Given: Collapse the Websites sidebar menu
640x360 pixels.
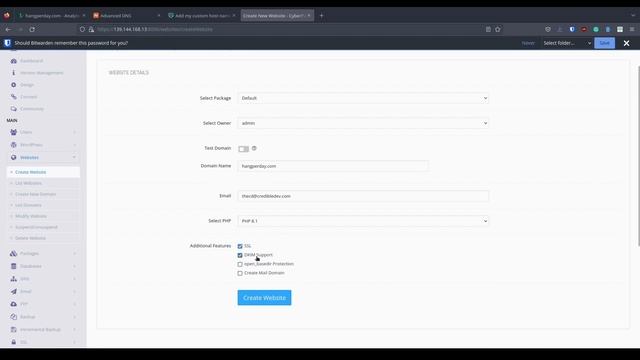Looking at the screenshot, I should [74, 158].
